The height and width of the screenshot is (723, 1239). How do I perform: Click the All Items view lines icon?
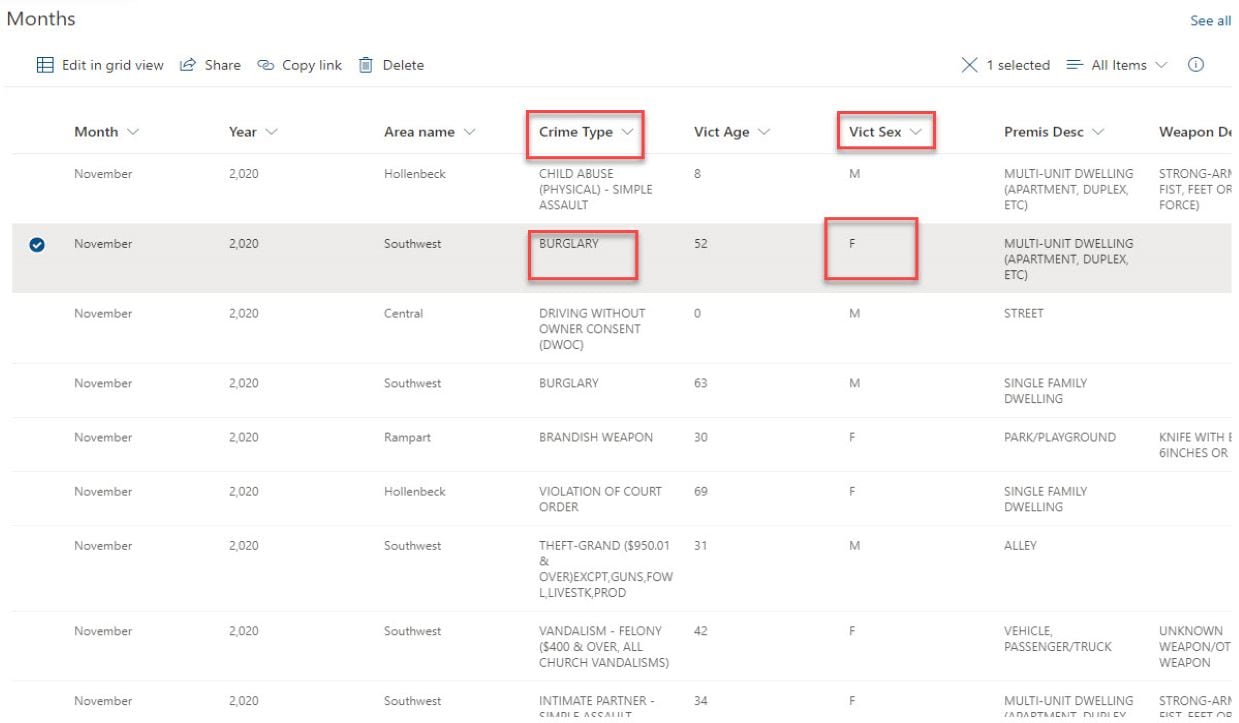point(1075,65)
